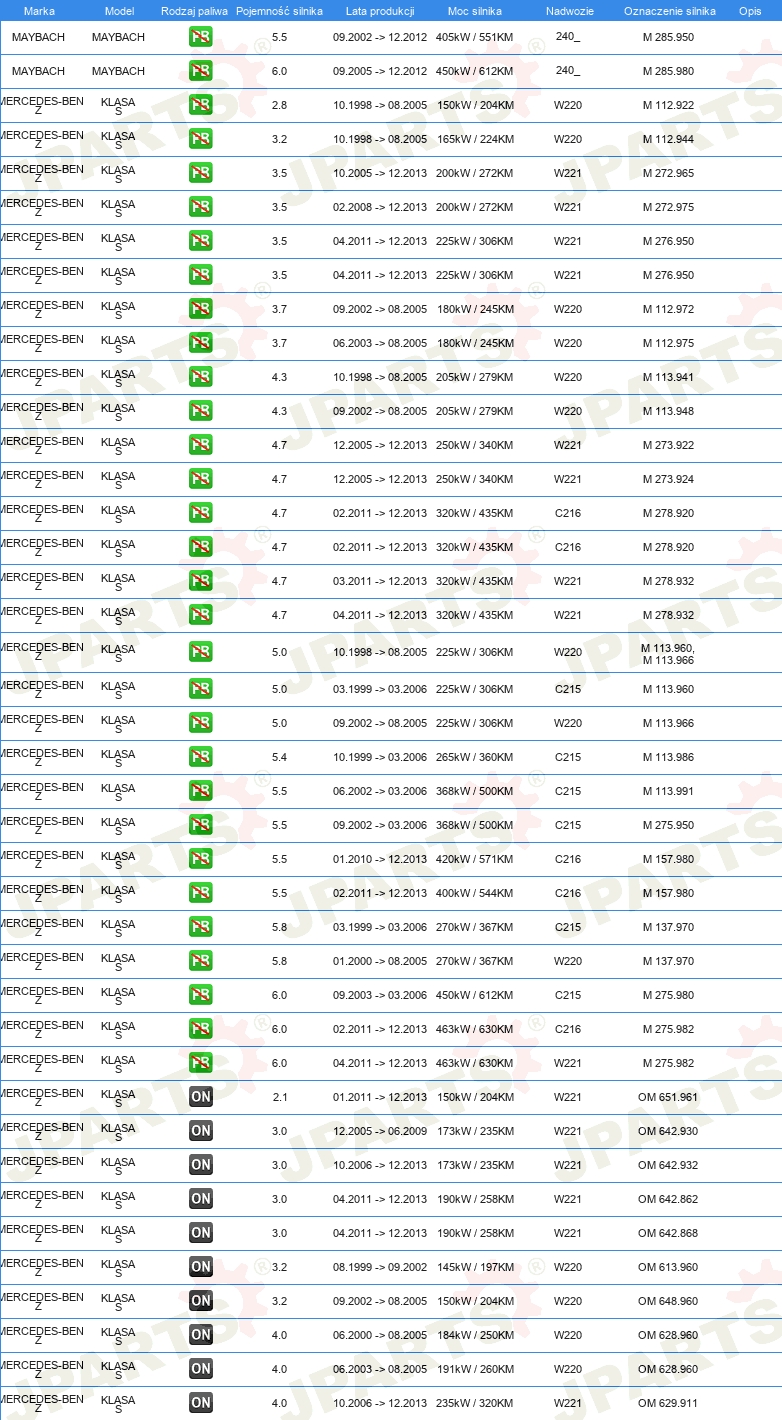The height and width of the screenshot is (1420, 782).
Task: Choose the PB fuel icon in the M 112.972 row
Action: (x=201, y=310)
